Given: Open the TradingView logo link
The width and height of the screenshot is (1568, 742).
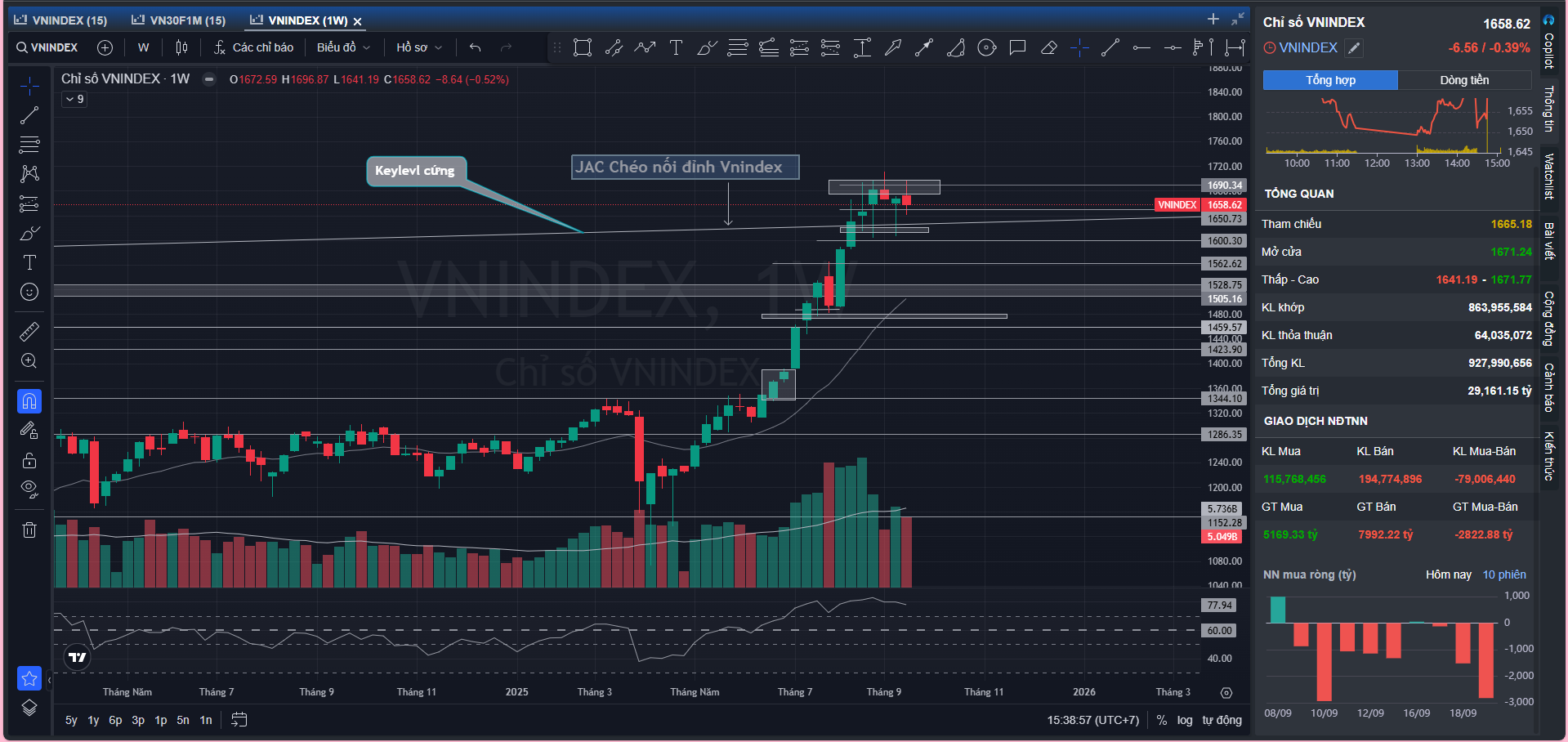Looking at the screenshot, I should pyautogui.click(x=78, y=657).
